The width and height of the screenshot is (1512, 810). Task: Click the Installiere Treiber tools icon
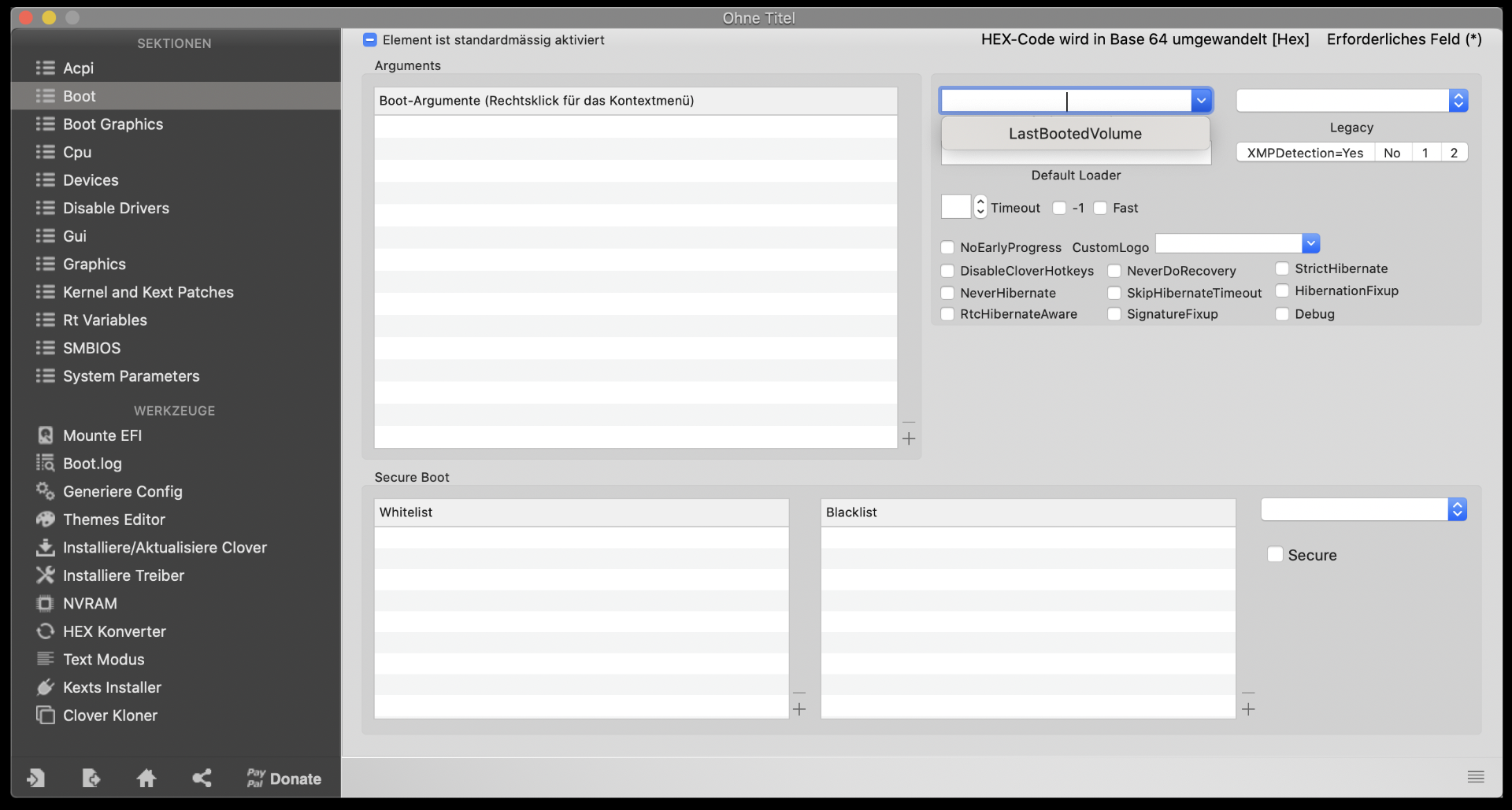pyautogui.click(x=46, y=575)
